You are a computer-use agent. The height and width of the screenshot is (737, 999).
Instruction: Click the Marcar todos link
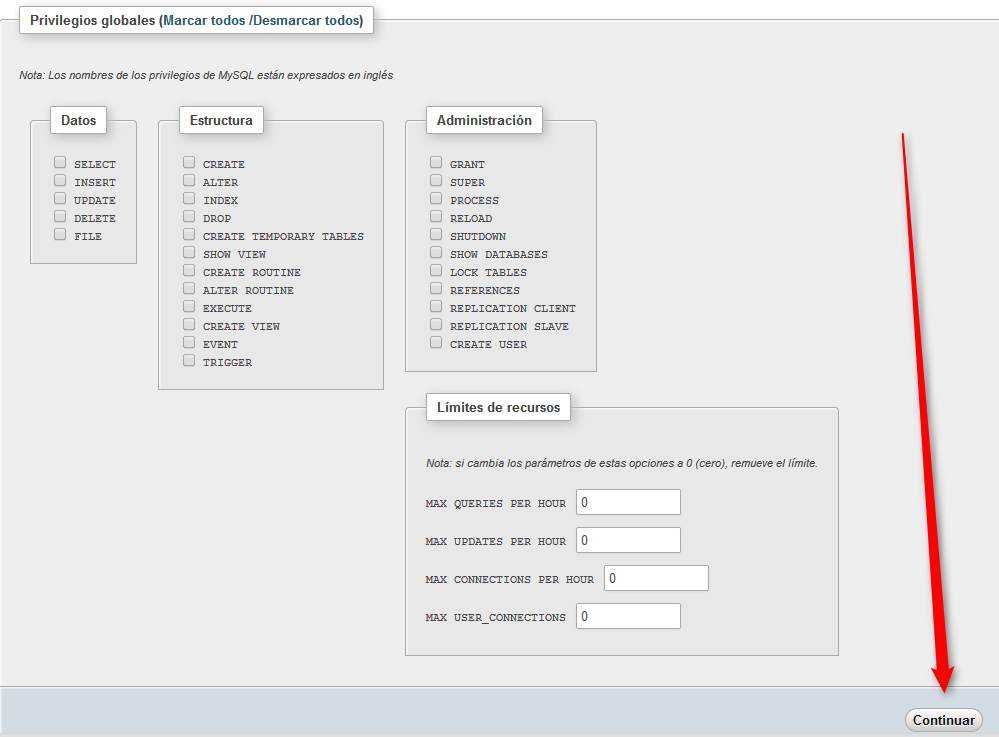point(204,20)
